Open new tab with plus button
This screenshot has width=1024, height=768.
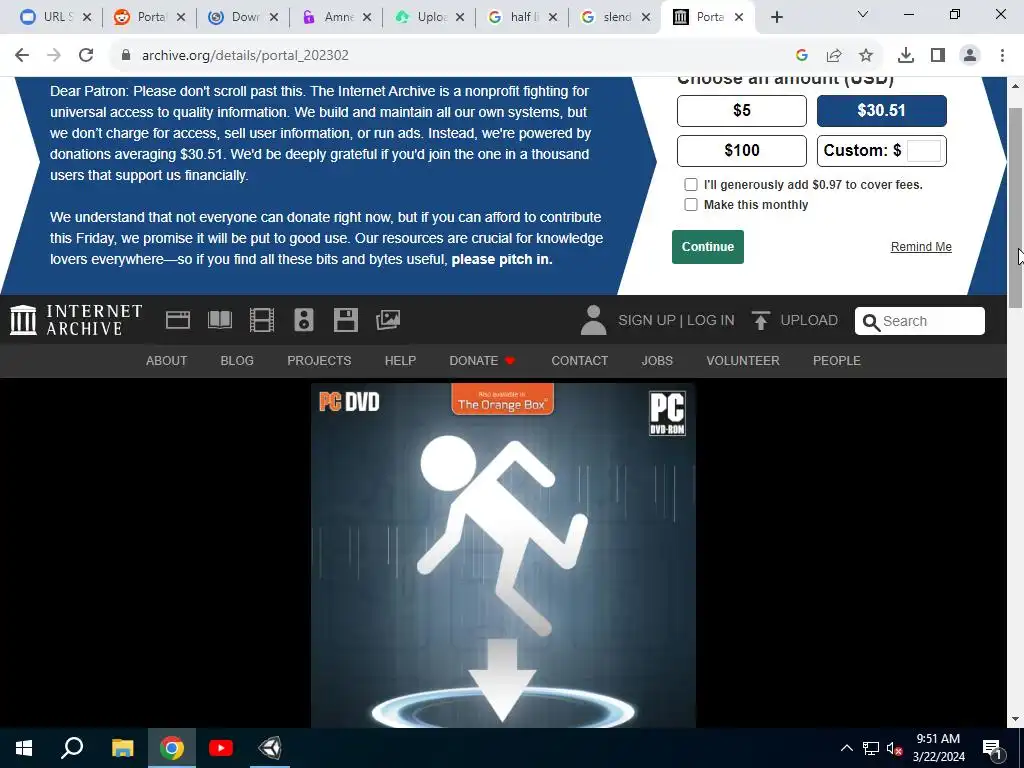tap(776, 17)
